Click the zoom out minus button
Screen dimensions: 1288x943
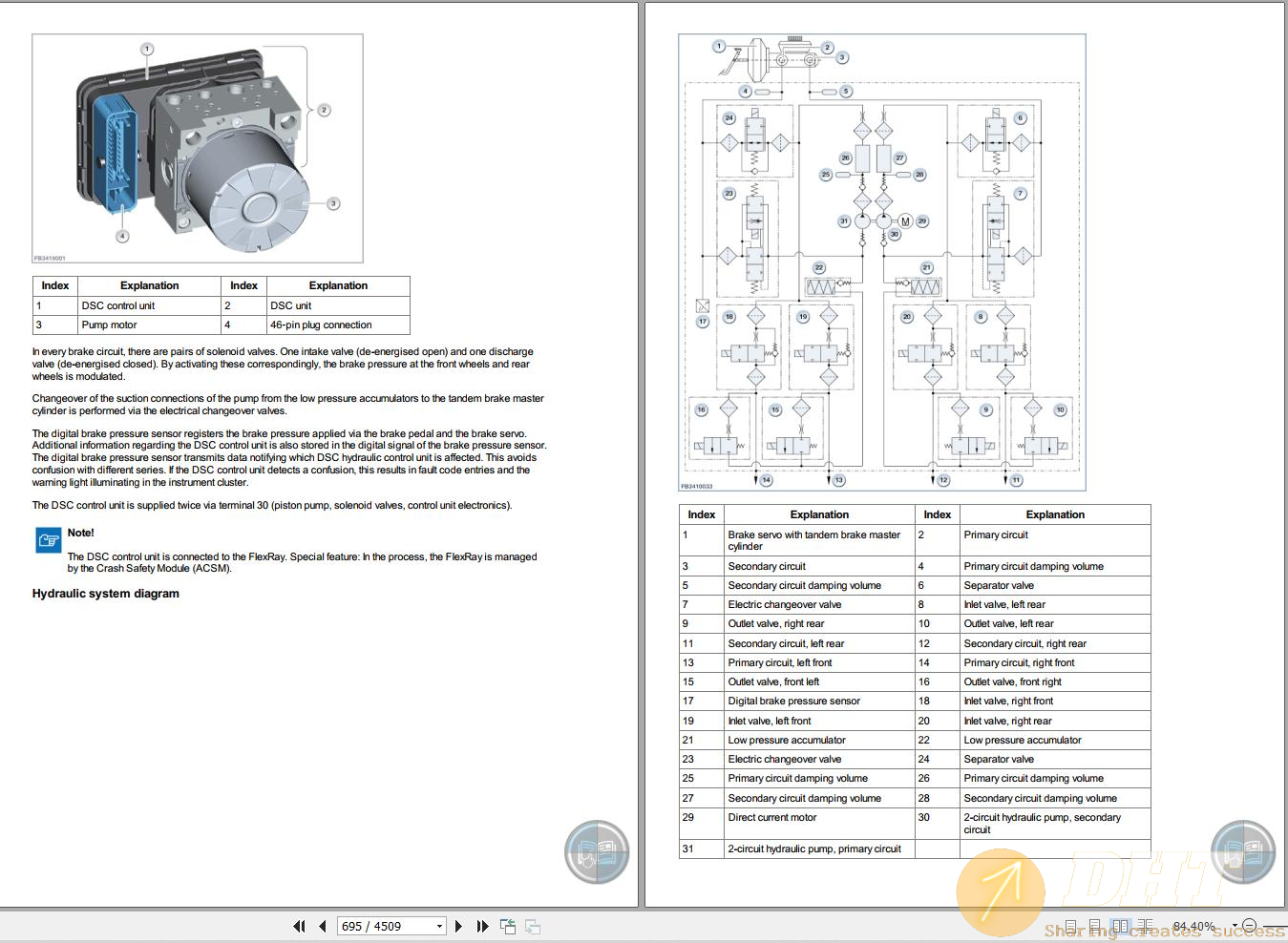pyautogui.click(x=1249, y=926)
